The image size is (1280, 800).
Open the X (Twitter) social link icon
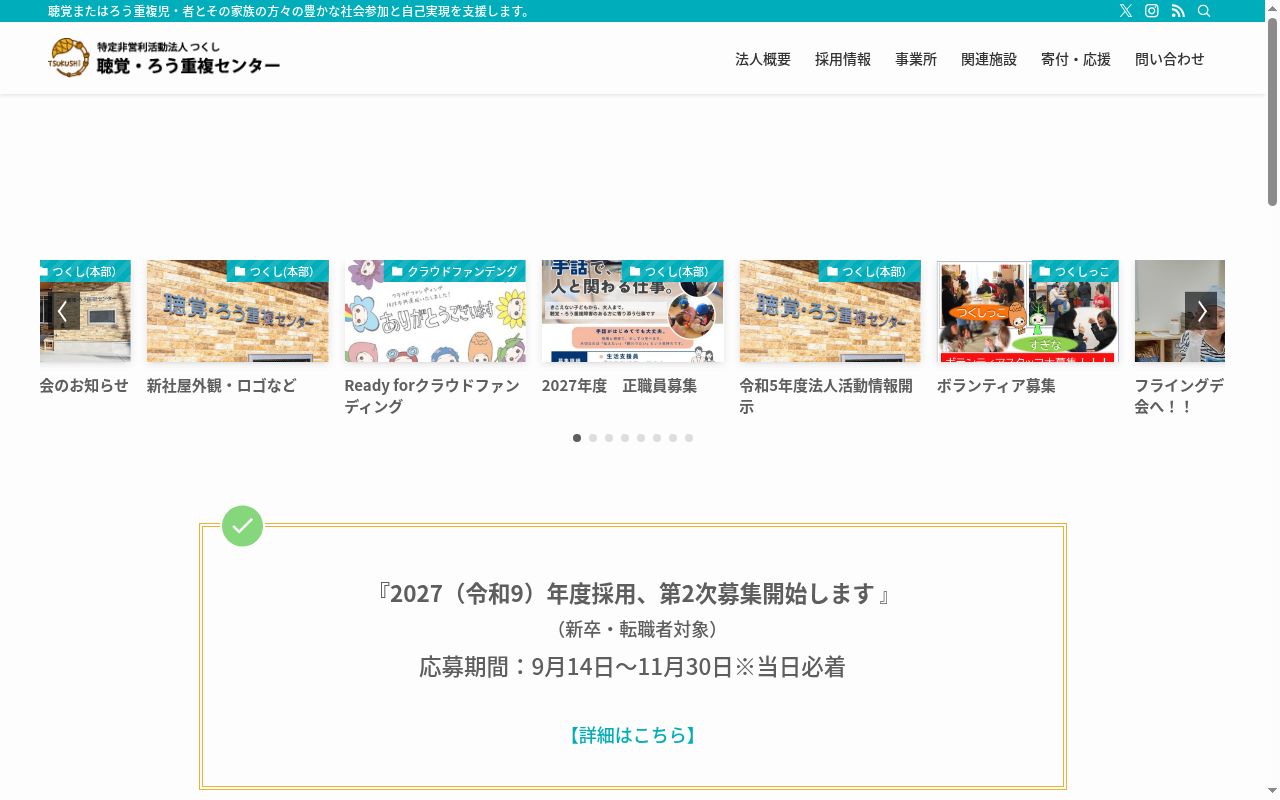point(1126,11)
